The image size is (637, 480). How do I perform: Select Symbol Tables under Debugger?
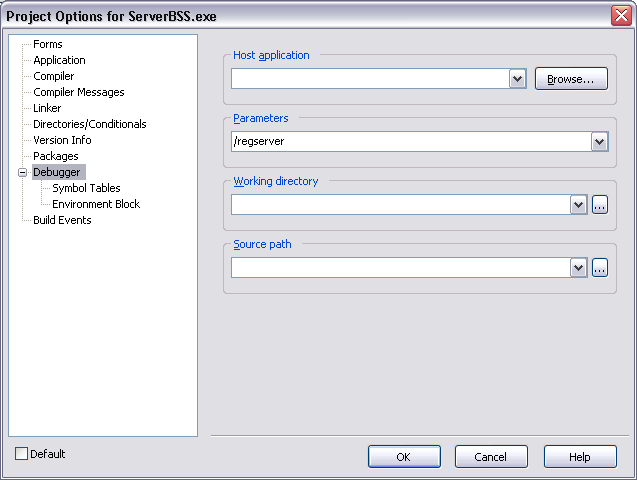86,188
